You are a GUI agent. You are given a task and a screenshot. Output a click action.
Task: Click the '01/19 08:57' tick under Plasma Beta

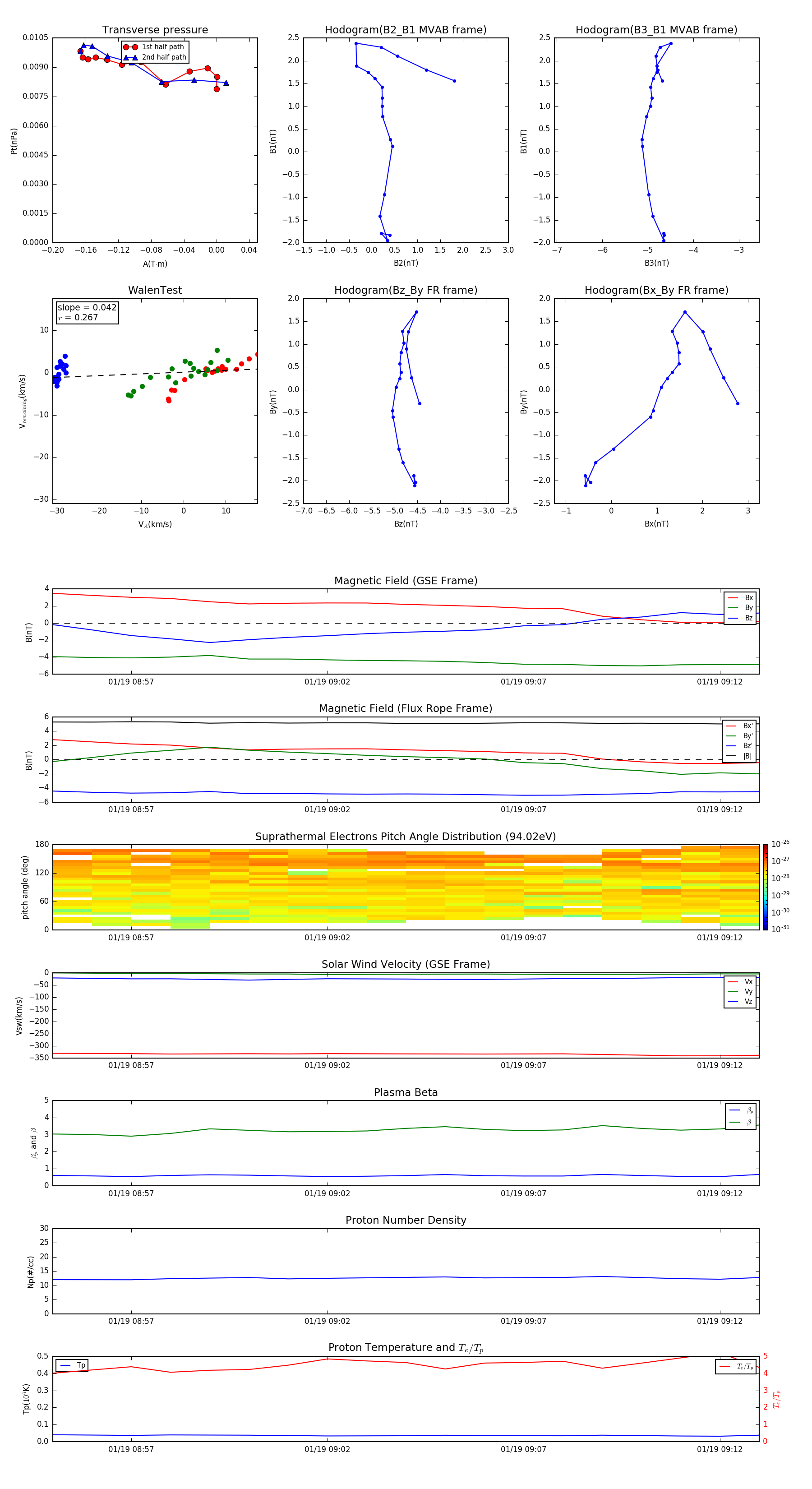131,1193
